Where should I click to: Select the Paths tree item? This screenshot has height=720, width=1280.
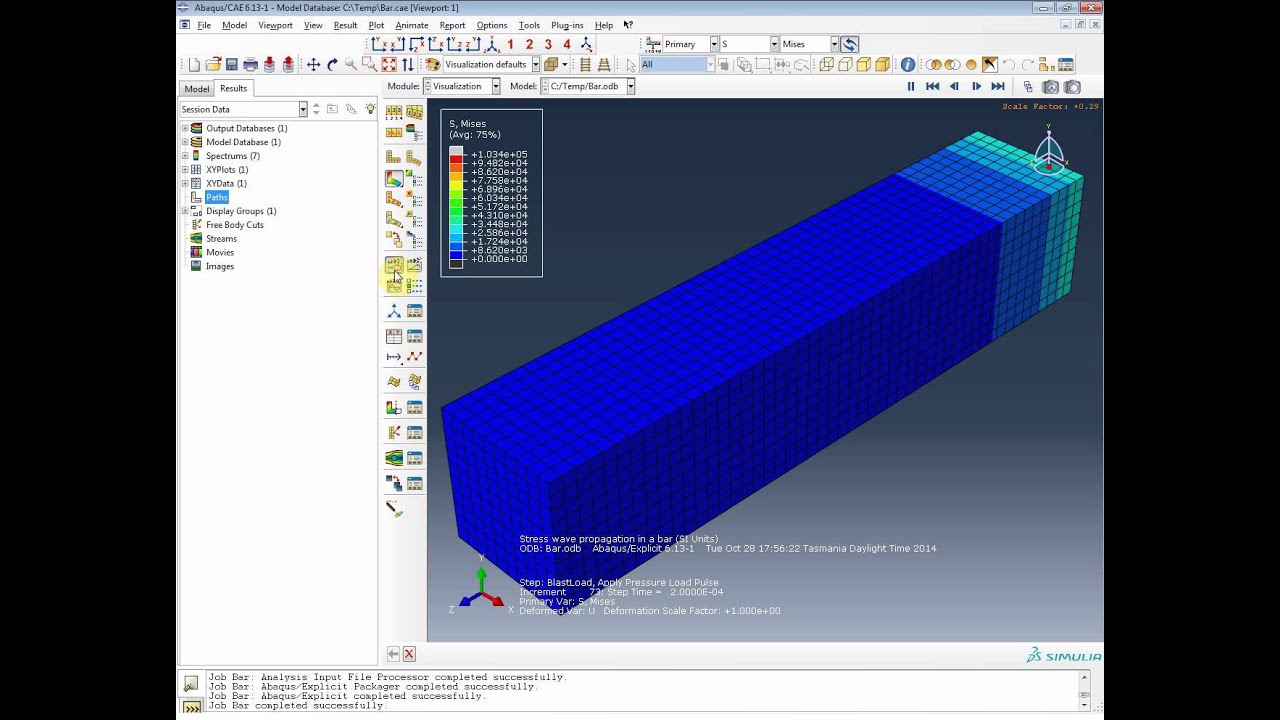[x=217, y=197]
